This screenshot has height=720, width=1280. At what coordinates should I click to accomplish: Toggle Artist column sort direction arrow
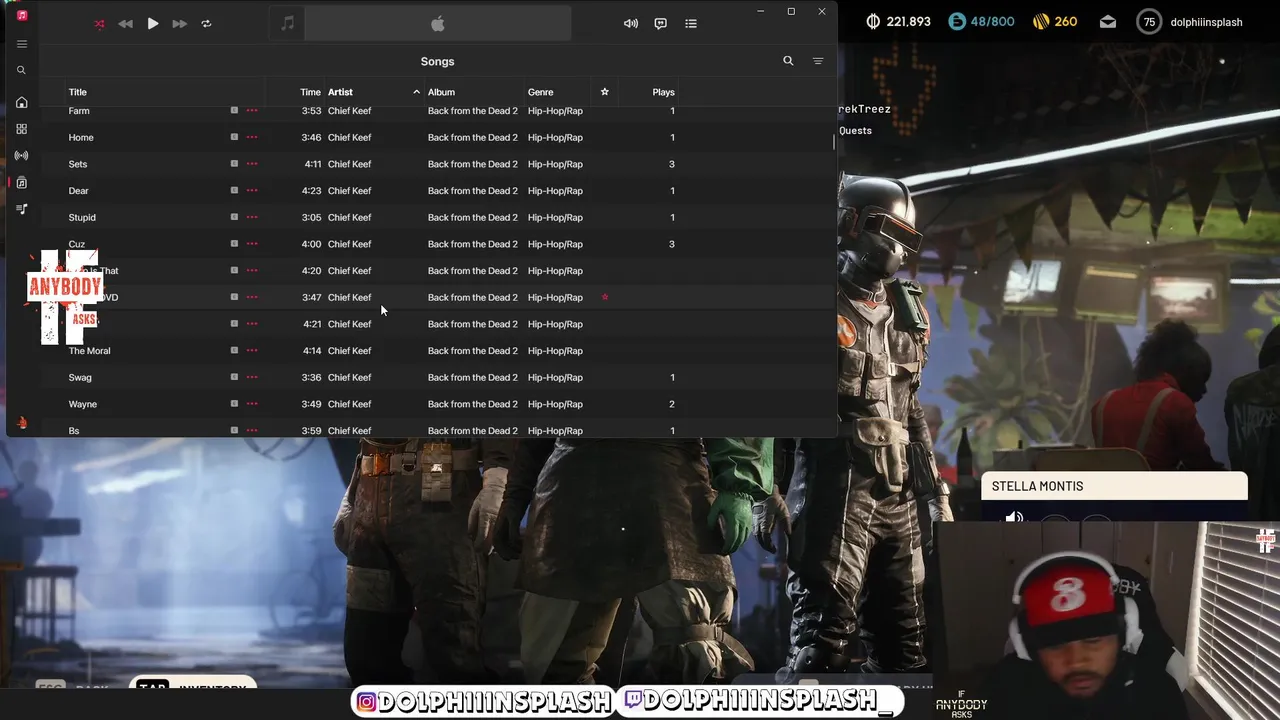pyautogui.click(x=416, y=92)
